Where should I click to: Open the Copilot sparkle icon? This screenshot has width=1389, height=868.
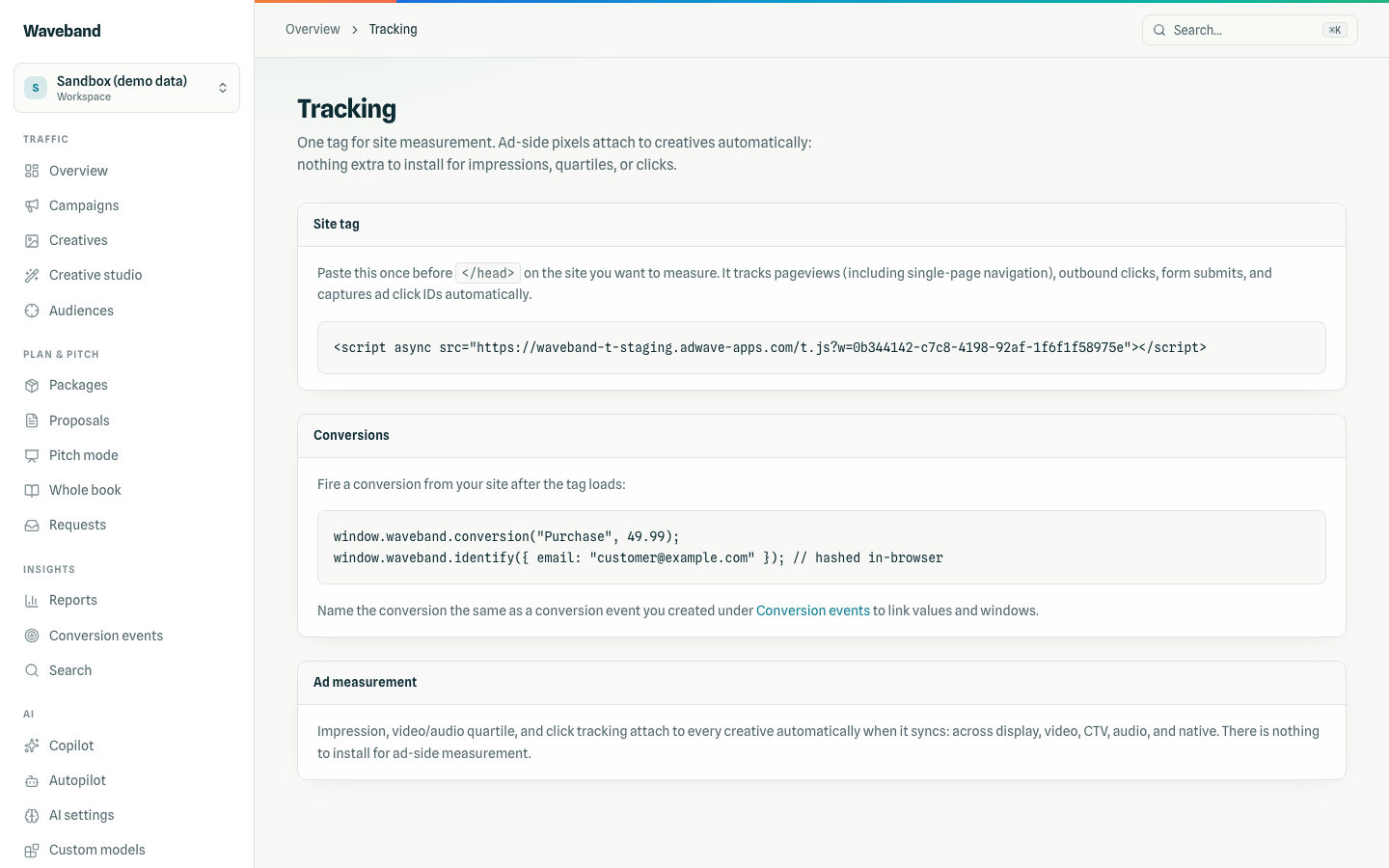(32, 746)
